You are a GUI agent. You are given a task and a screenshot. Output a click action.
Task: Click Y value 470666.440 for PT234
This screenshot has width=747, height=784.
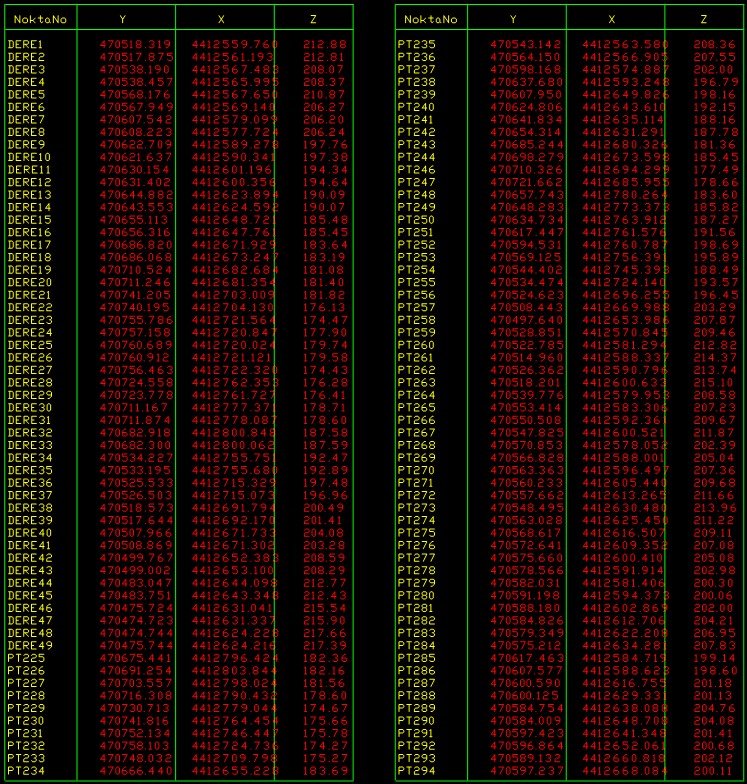pyautogui.click(x=135, y=770)
